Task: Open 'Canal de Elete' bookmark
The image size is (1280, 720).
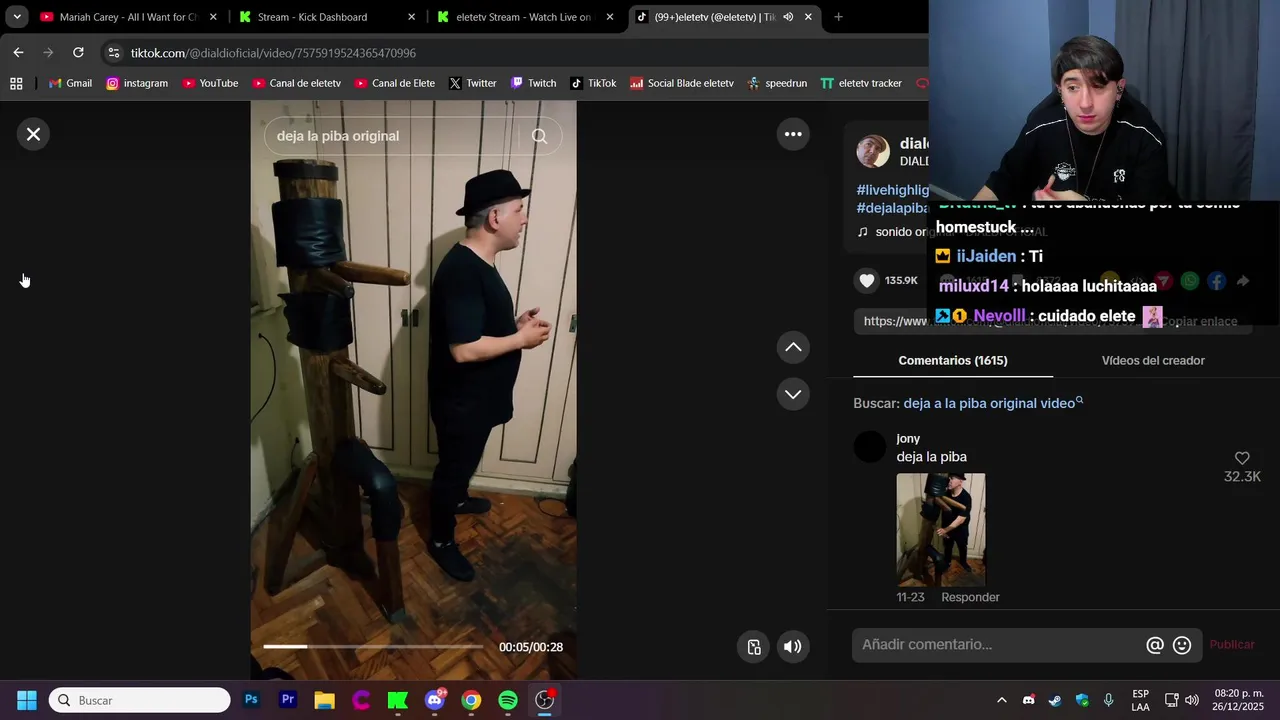Action: coord(395,83)
